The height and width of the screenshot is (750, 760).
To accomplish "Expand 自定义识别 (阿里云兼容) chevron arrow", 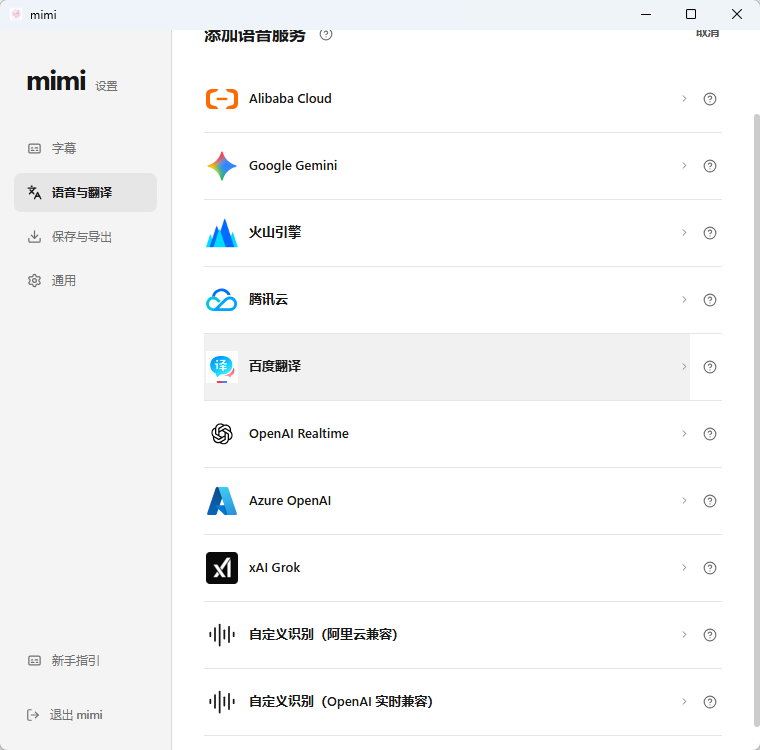I will 684,634.
